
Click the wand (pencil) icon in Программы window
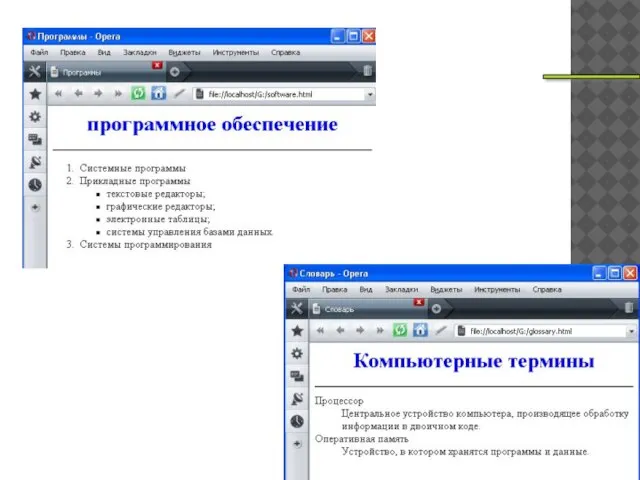[x=180, y=94]
